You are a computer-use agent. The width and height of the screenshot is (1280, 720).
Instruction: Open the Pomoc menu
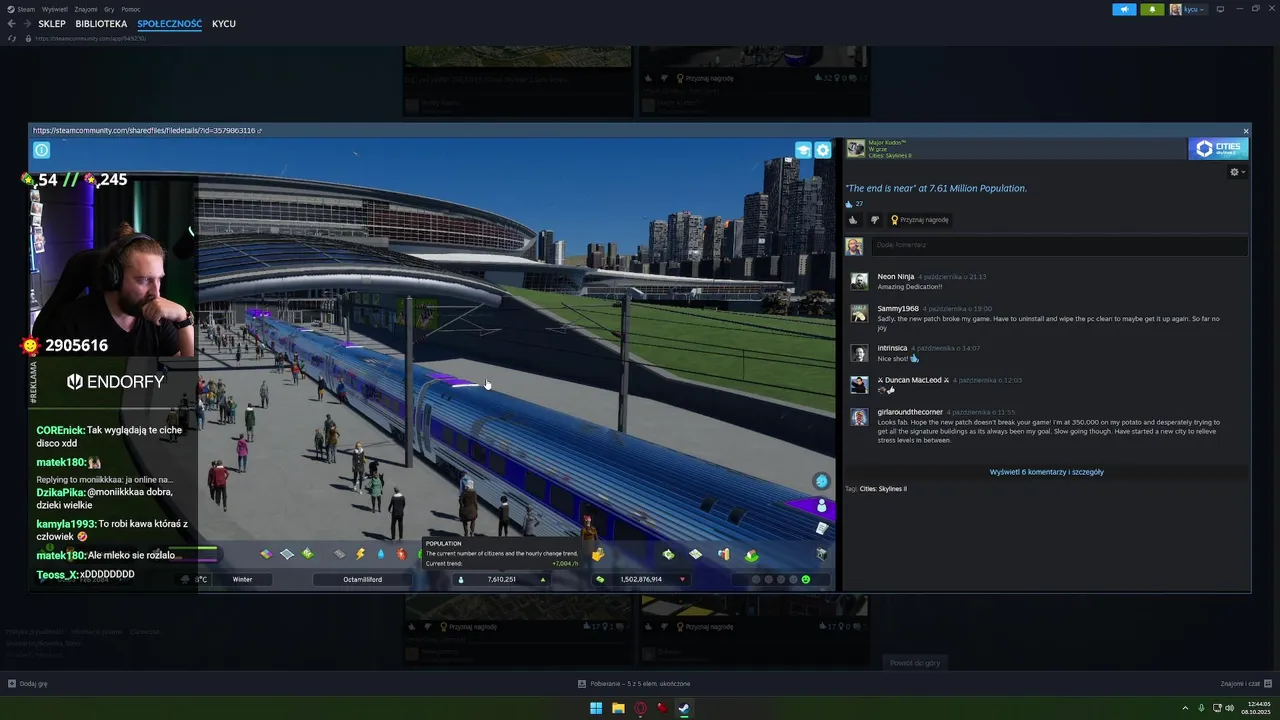pos(131,9)
